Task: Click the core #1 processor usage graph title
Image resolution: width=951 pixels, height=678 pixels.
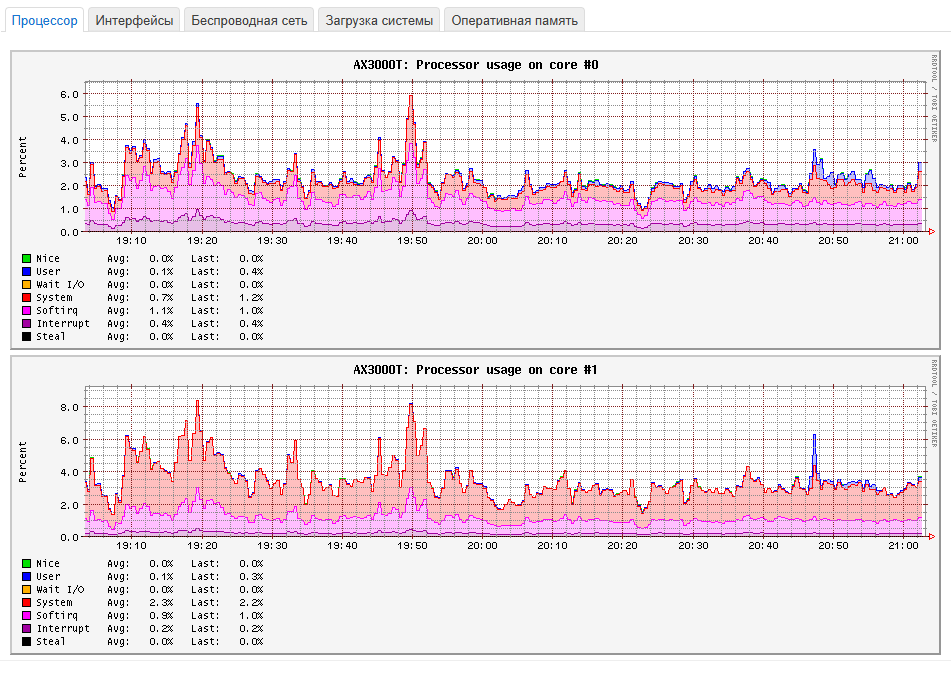Action: pyautogui.click(x=475, y=370)
